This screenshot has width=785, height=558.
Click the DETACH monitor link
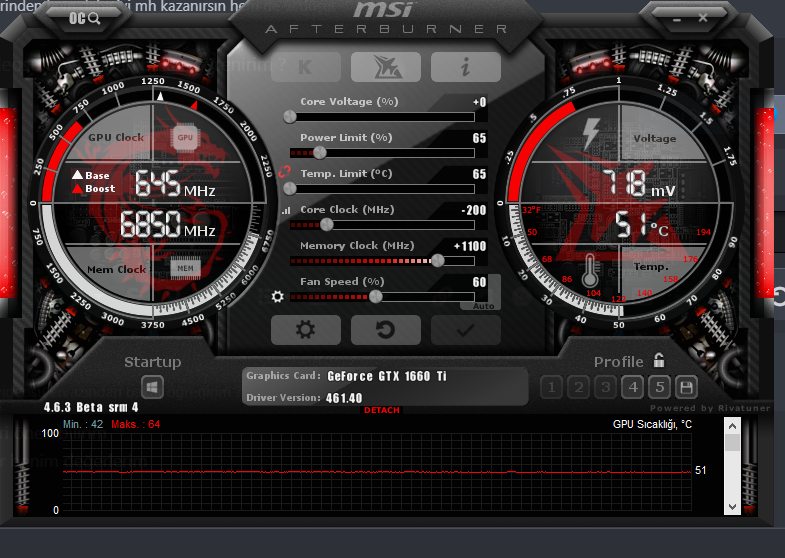[x=382, y=410]
